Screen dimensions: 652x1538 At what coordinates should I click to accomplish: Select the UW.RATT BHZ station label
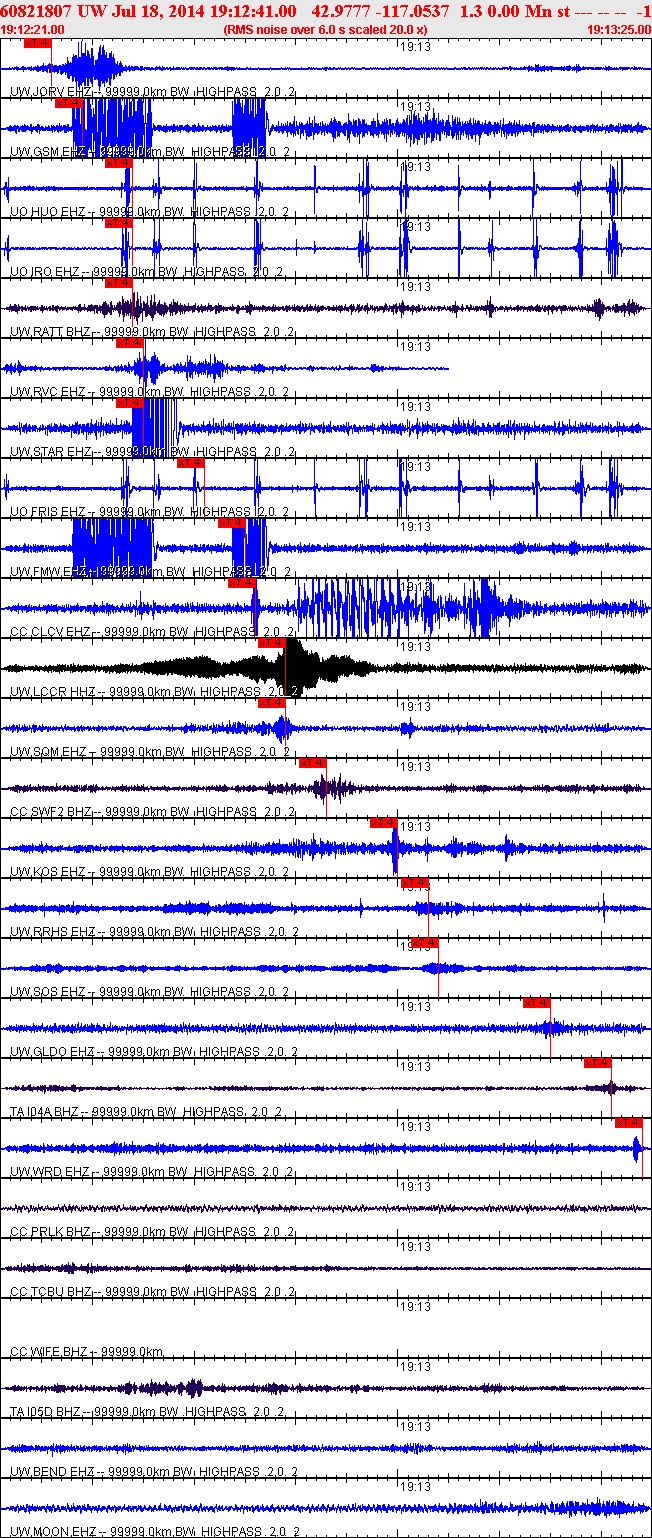coord(50,331)
